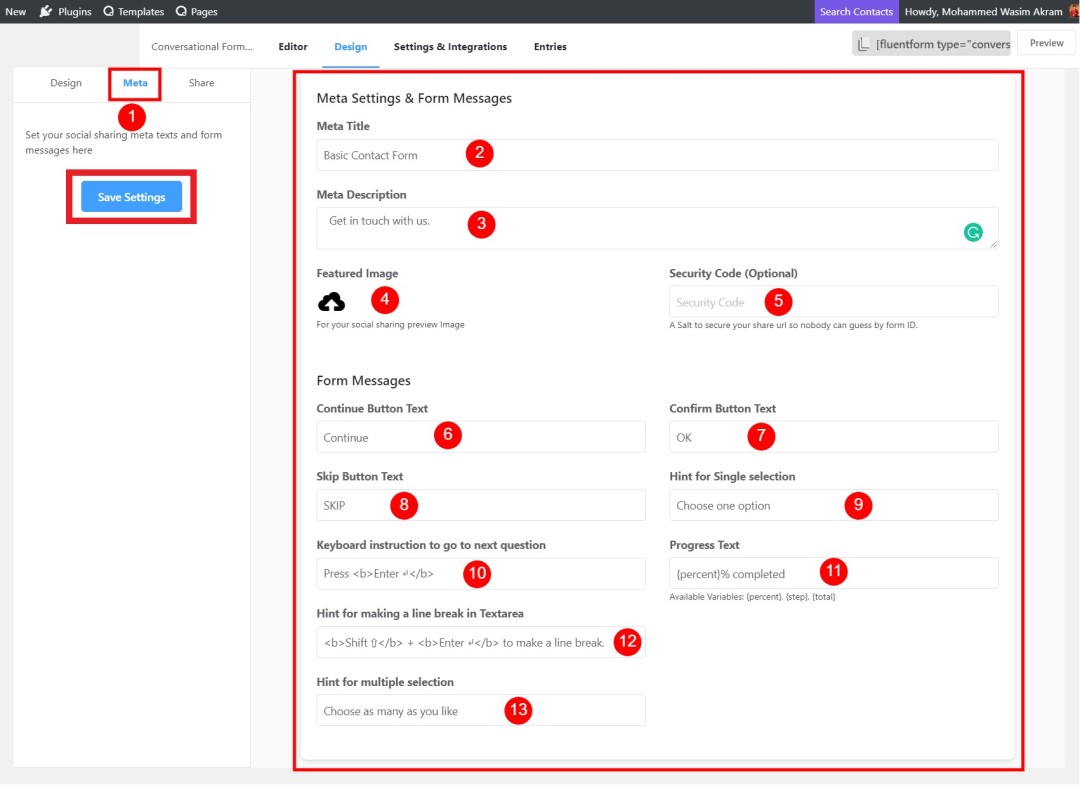This screenshot has height=785, width=1080.
Task: Open Grammarly suggestions in Meta Description
Action: tap(975, 231)
